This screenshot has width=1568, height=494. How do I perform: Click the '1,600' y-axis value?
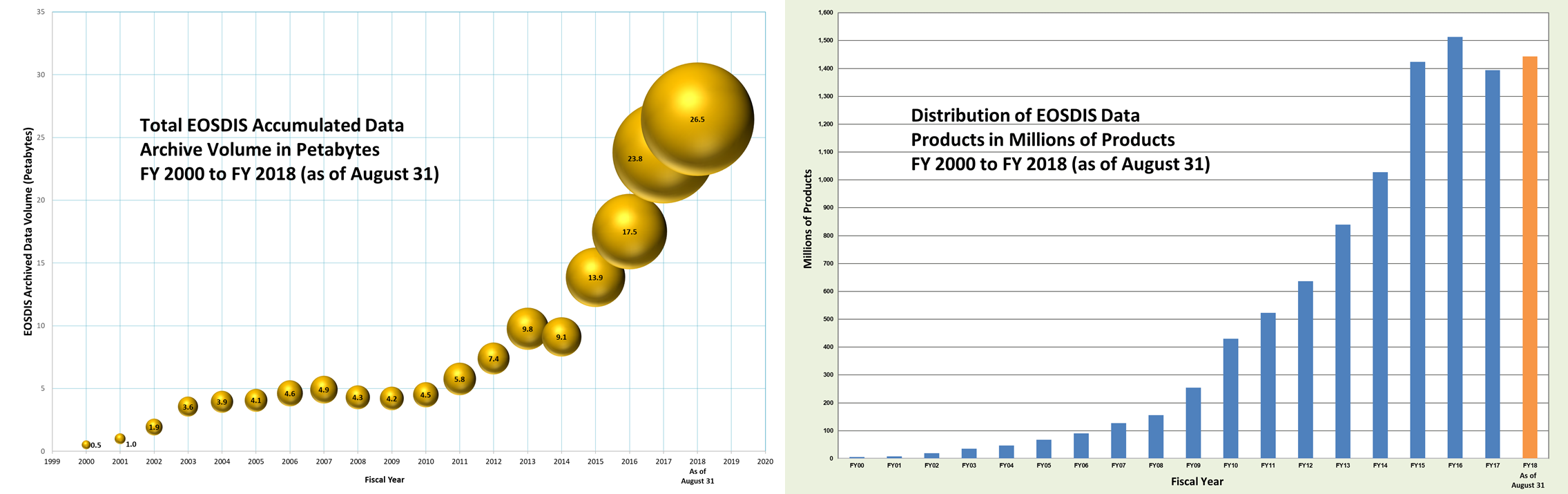coord(825,12)
